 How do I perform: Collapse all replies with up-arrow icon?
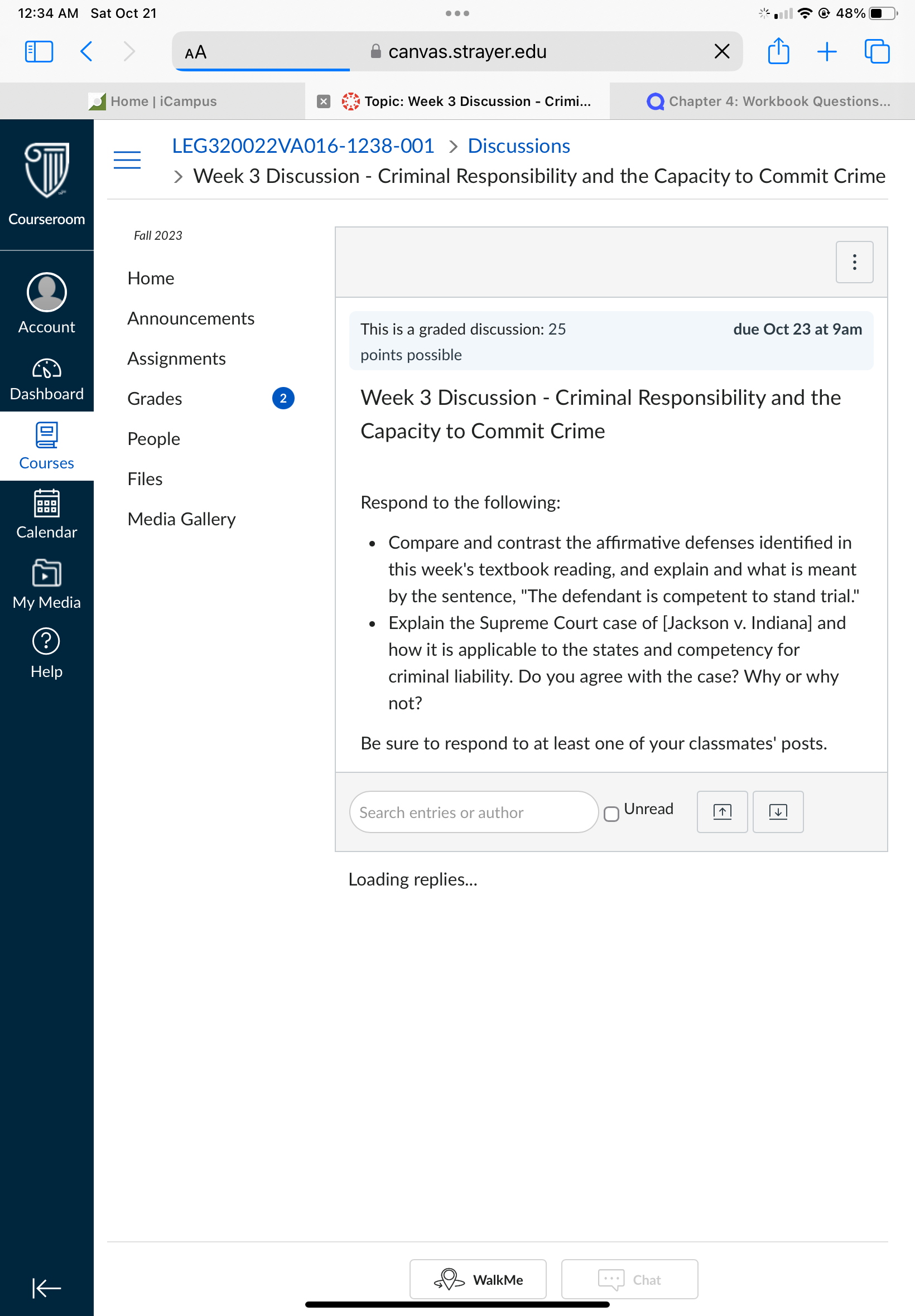point(722,811)
